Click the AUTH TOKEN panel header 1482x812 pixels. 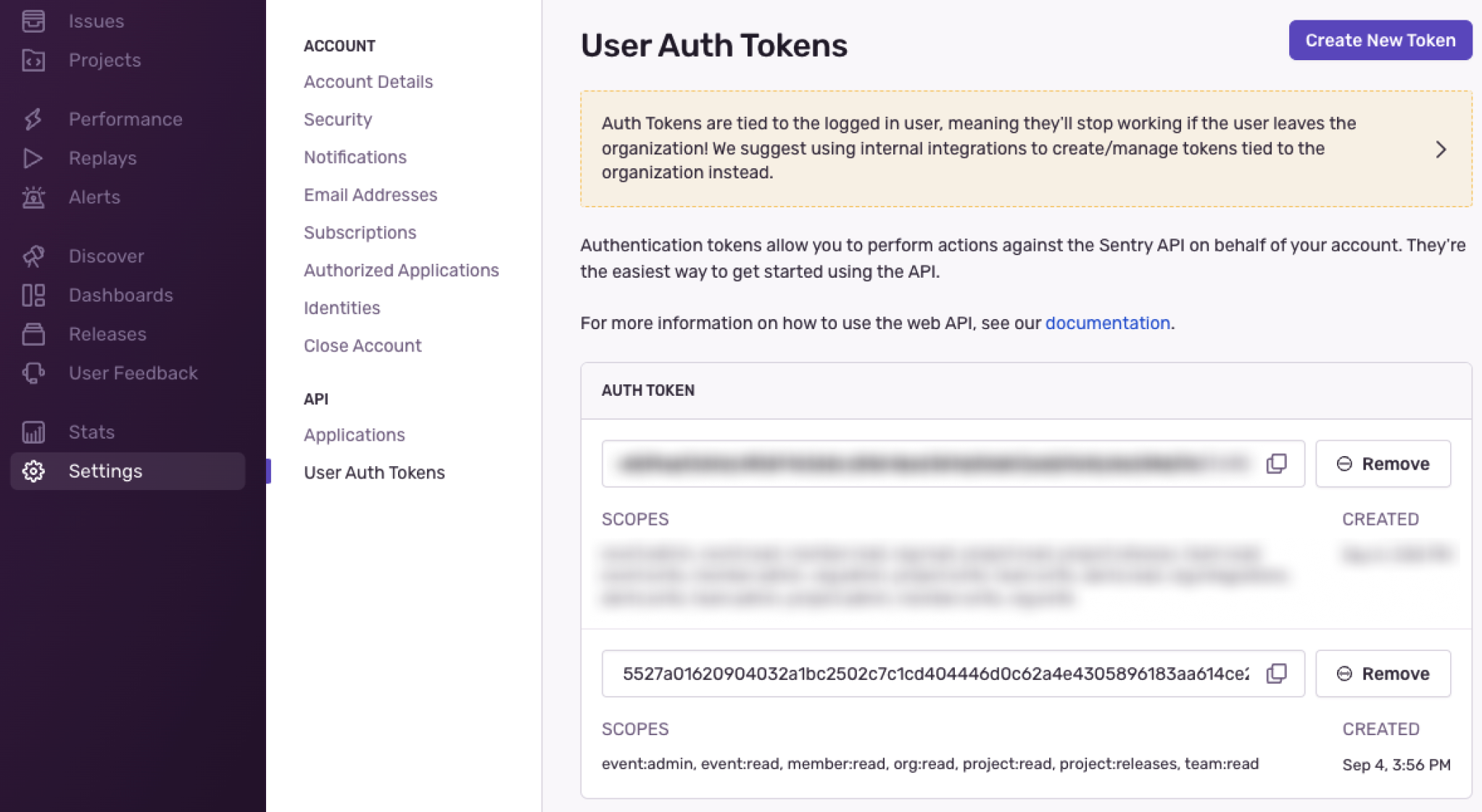[1026, 391]
